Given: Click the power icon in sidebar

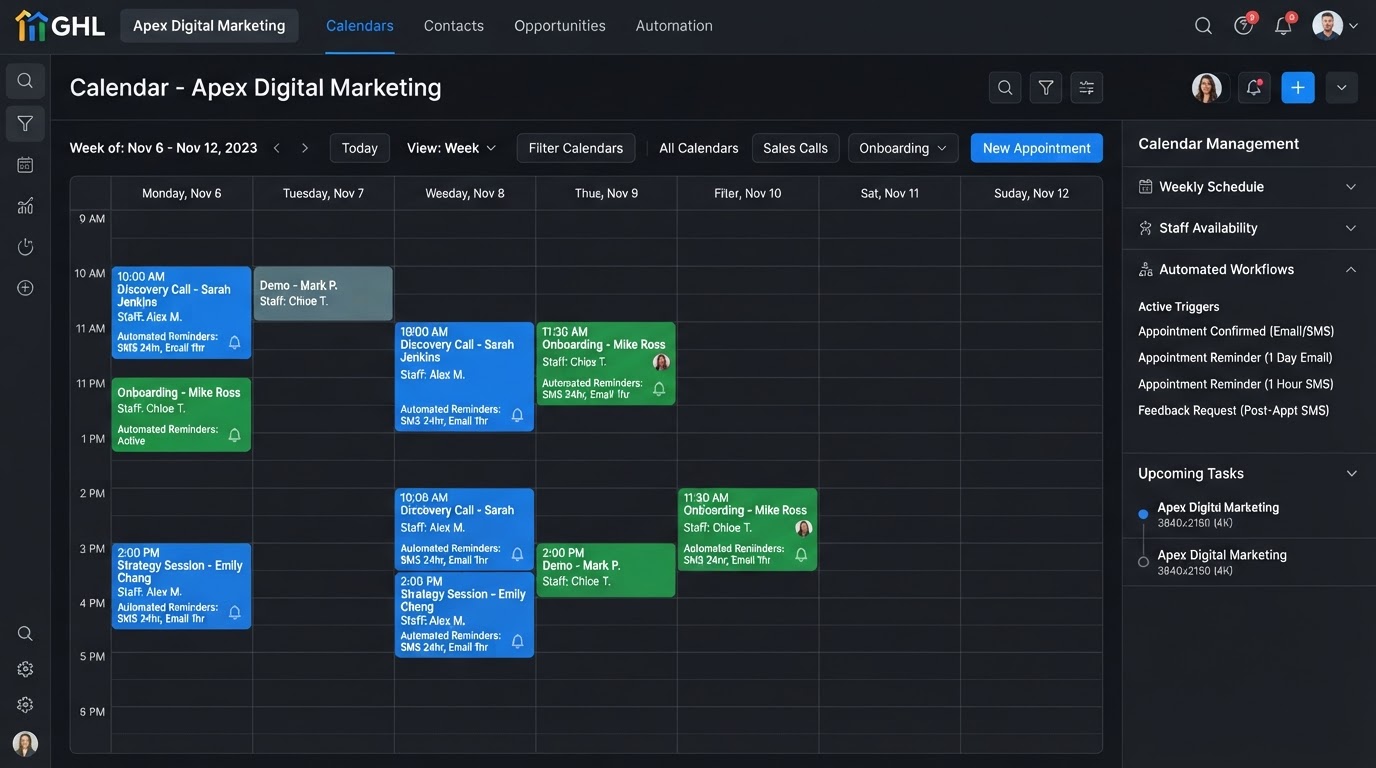Looking at the screenshot, I should coord(25,247).
